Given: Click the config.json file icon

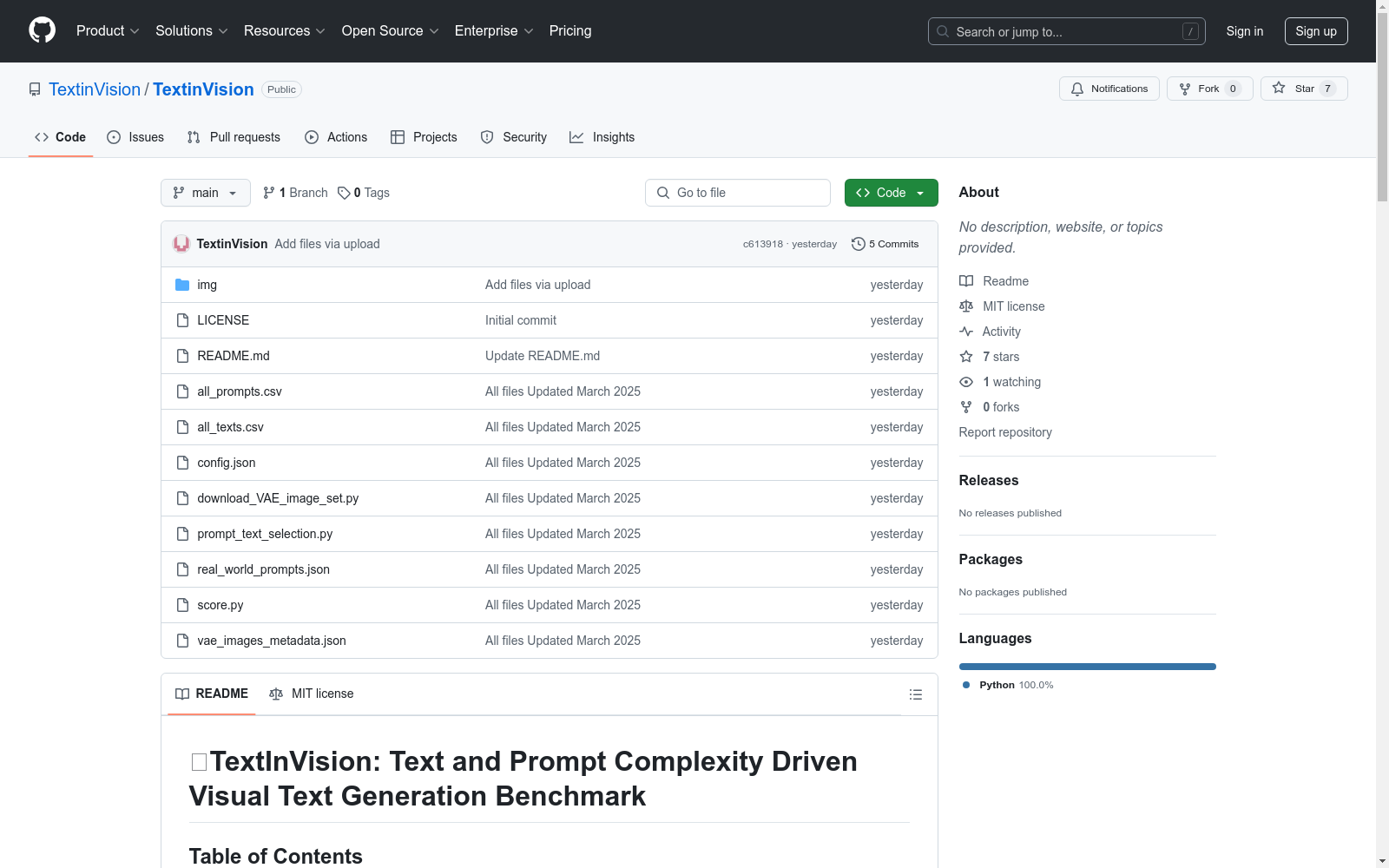Looking at the screenshot, I should (x=182, y=463).
